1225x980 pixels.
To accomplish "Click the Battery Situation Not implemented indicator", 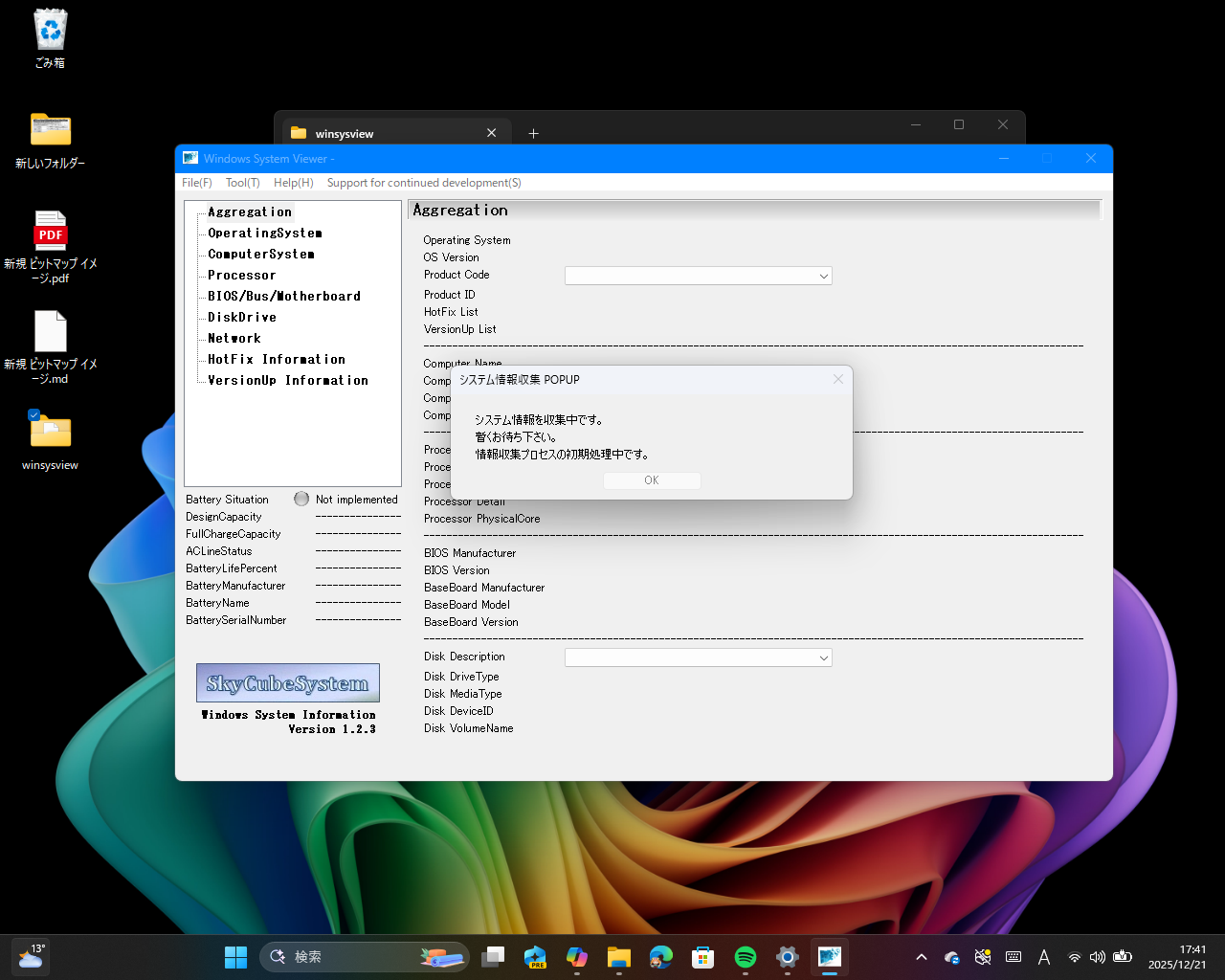I will click(301, 499).
